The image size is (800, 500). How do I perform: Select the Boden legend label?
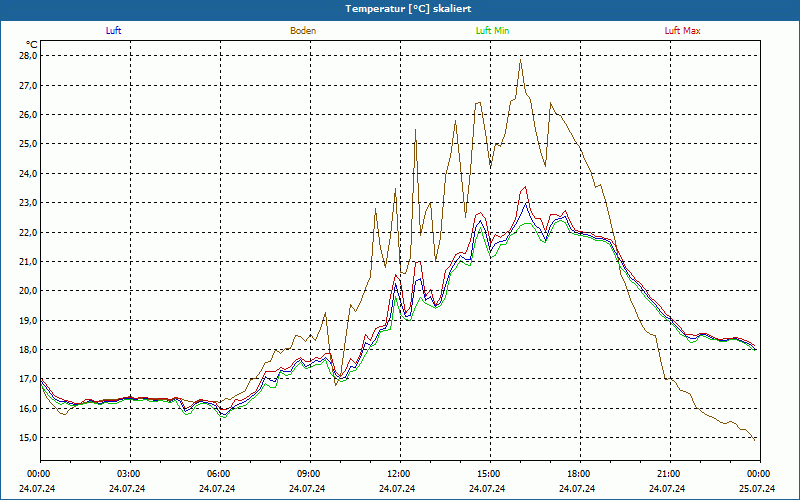coord(303,31)
